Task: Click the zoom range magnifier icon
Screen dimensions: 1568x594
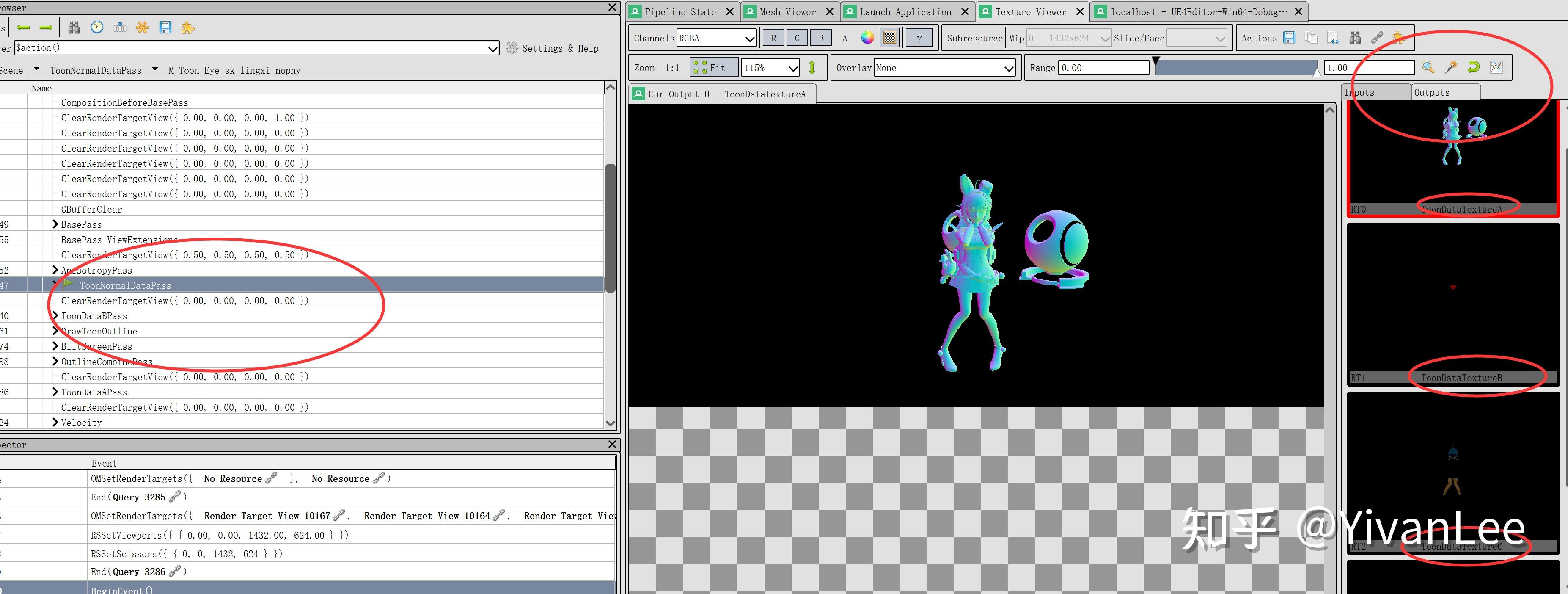Action: coord(1428,68)
